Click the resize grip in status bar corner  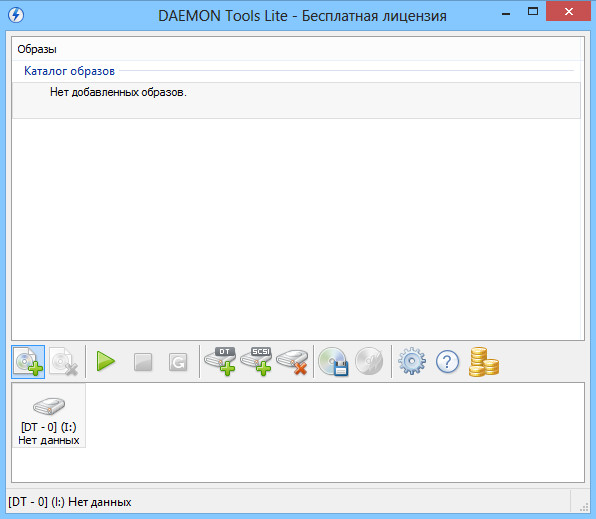point(584,507)
